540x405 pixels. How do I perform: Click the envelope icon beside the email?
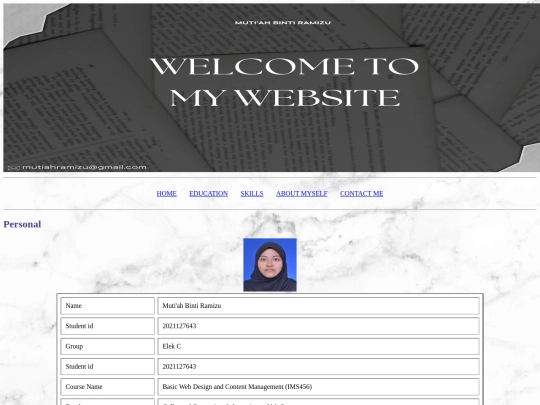13,167
